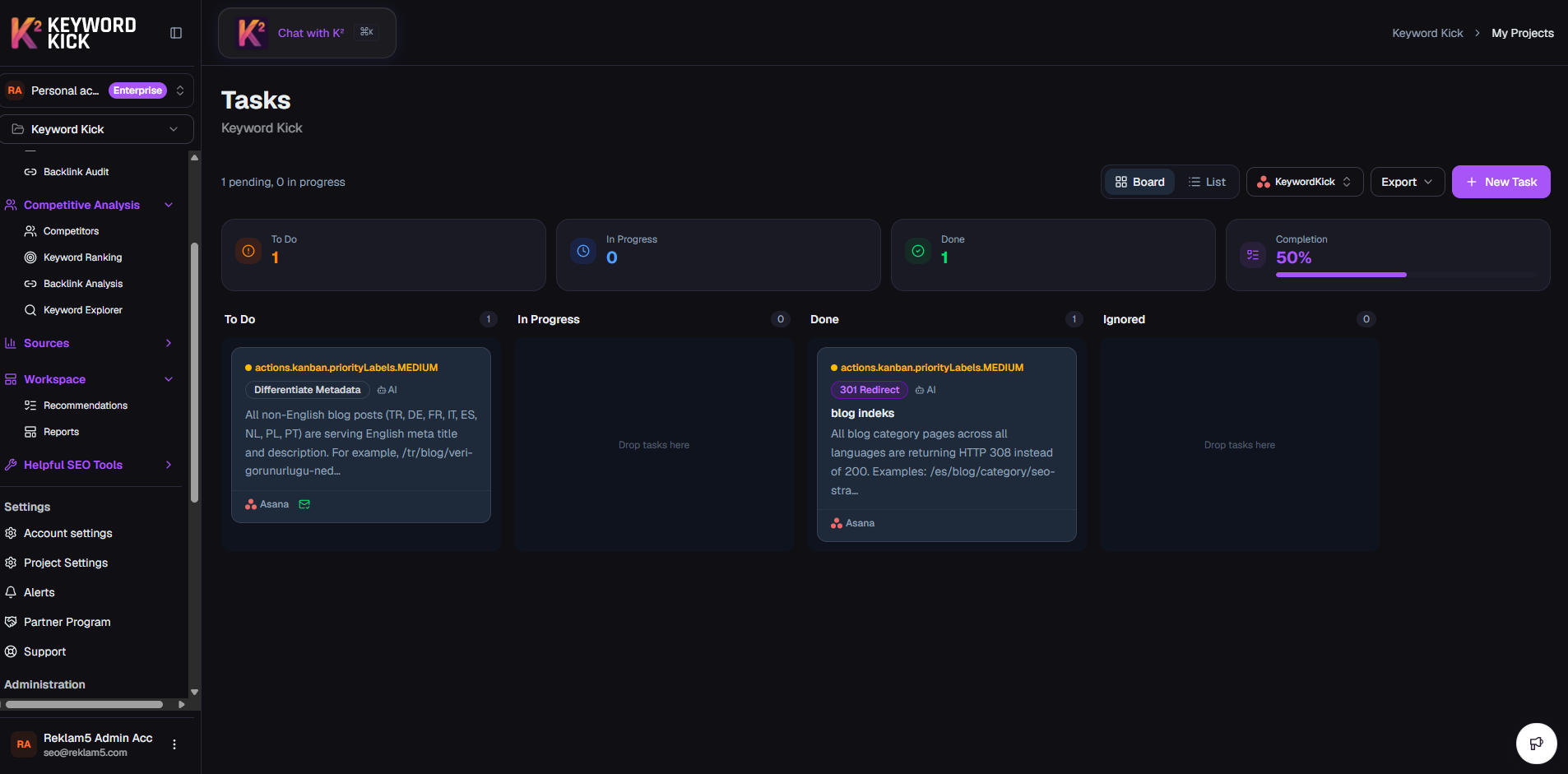Open the Reports section icon
The width and height of the screenshot is (1568, 774).
click(30, 431)
